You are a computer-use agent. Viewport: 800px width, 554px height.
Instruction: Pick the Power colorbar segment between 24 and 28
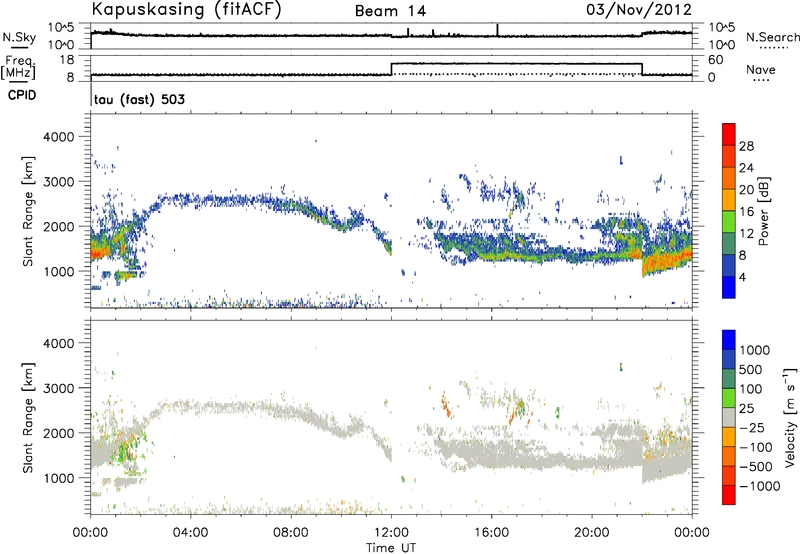pos(729,156)
